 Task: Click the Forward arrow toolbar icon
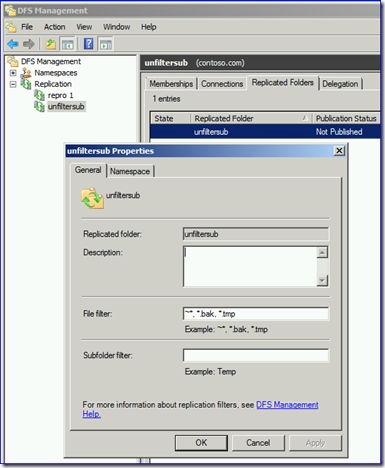pyautogui.click(x=29, y=44)
